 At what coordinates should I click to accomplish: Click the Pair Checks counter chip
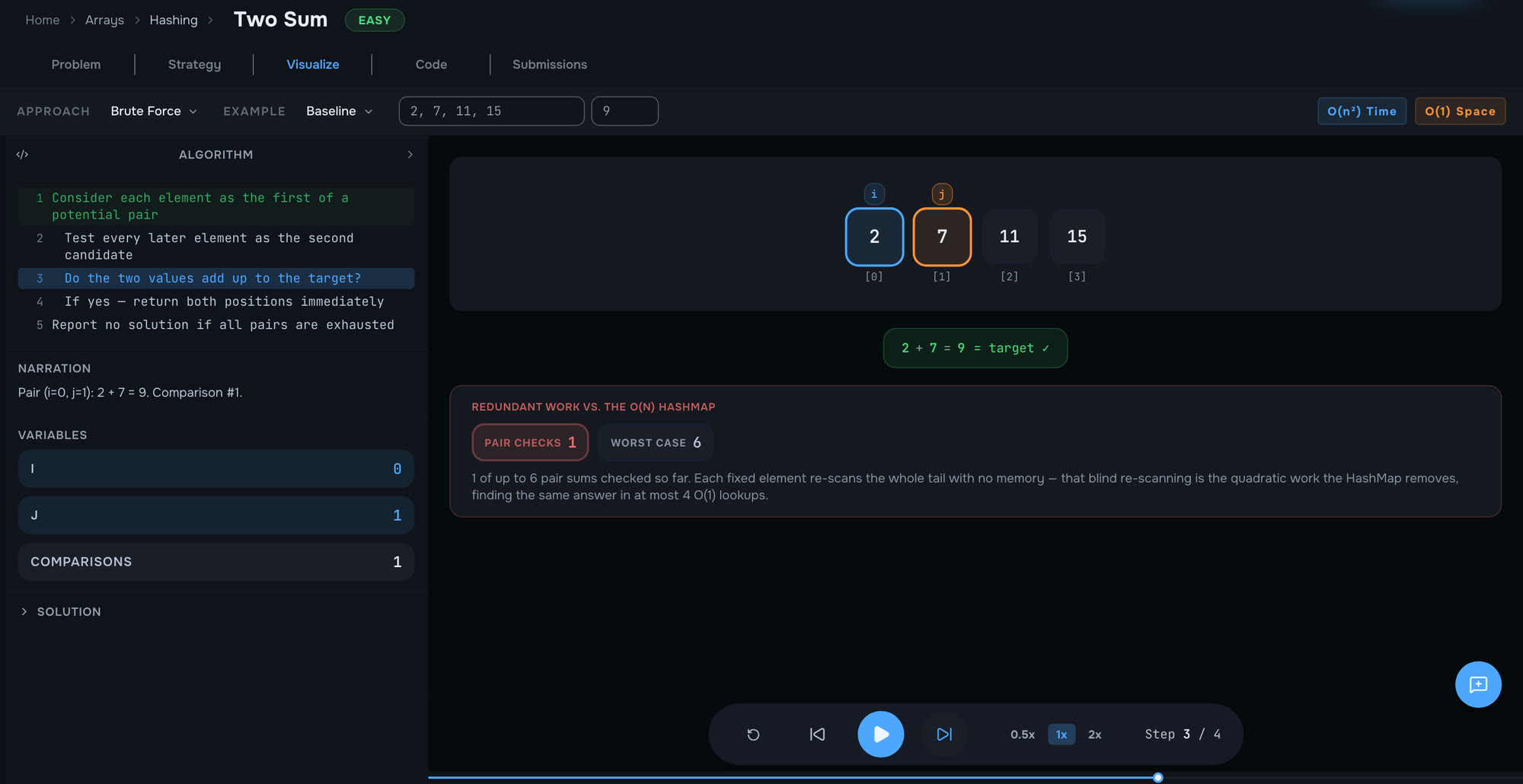click(x=530, y=442)
